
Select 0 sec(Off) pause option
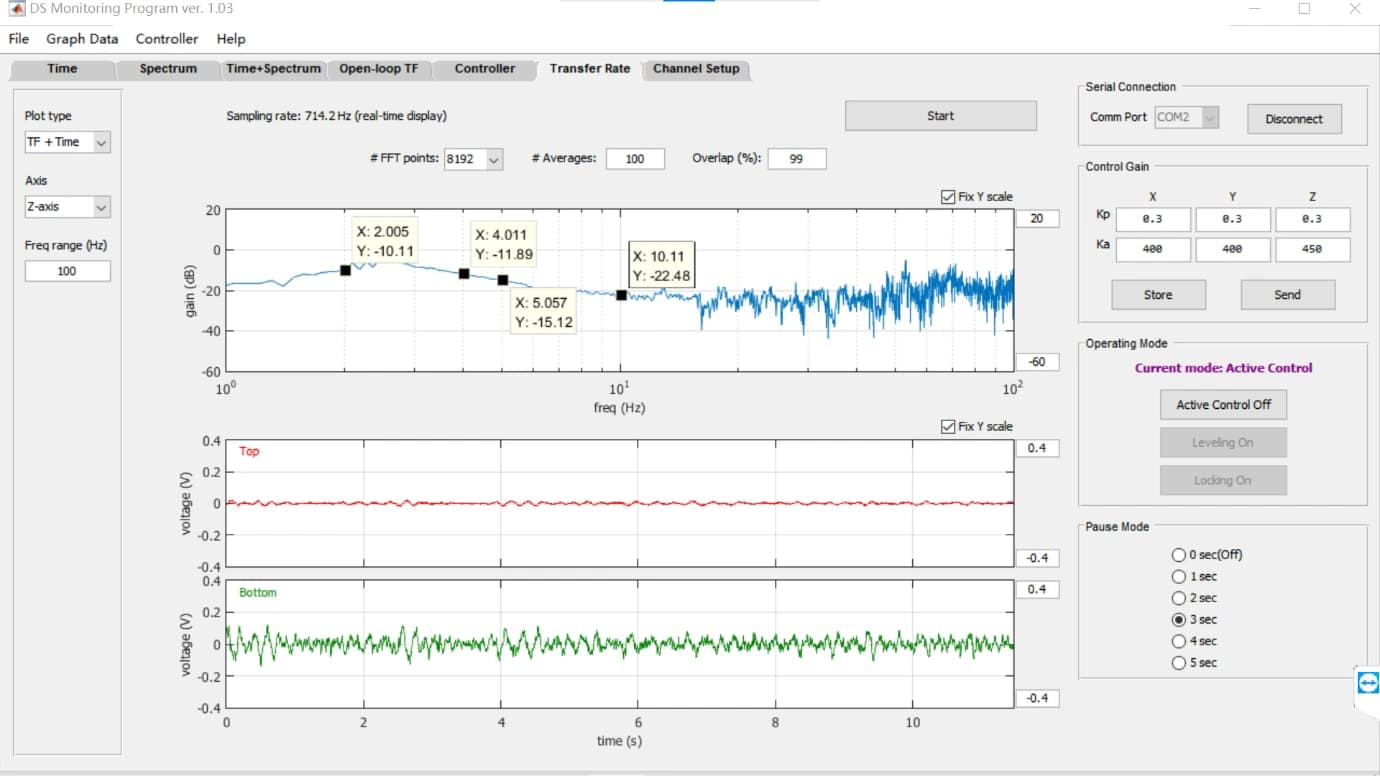point(1178,555)
